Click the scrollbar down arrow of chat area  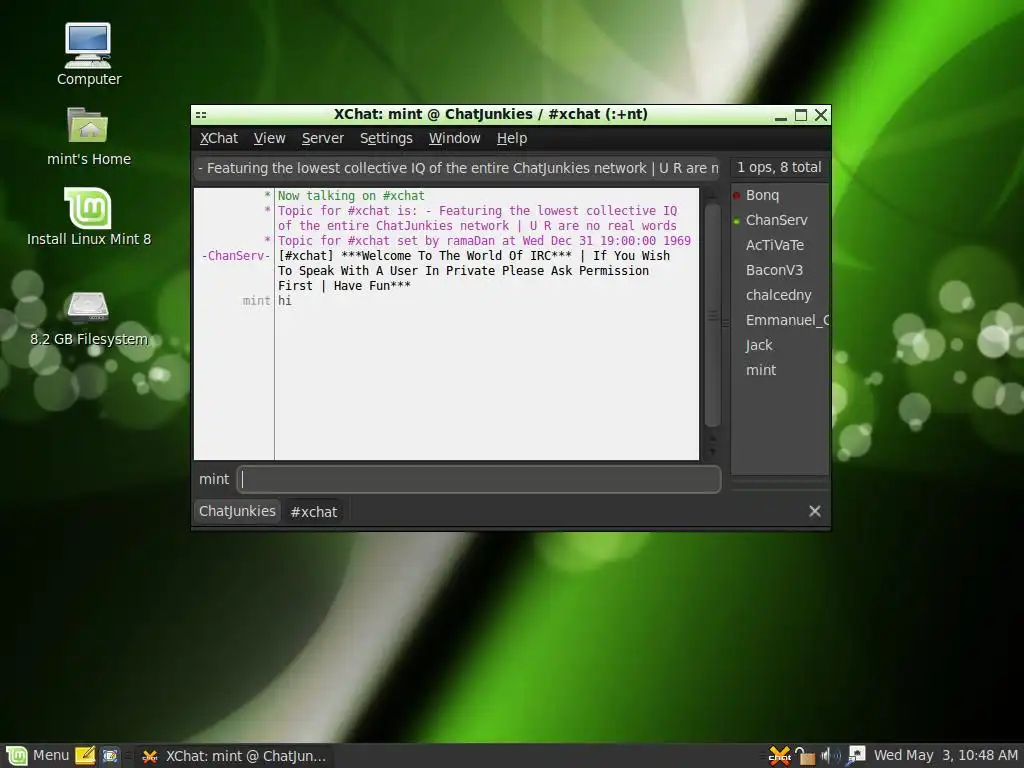click(x=712, y=451)
